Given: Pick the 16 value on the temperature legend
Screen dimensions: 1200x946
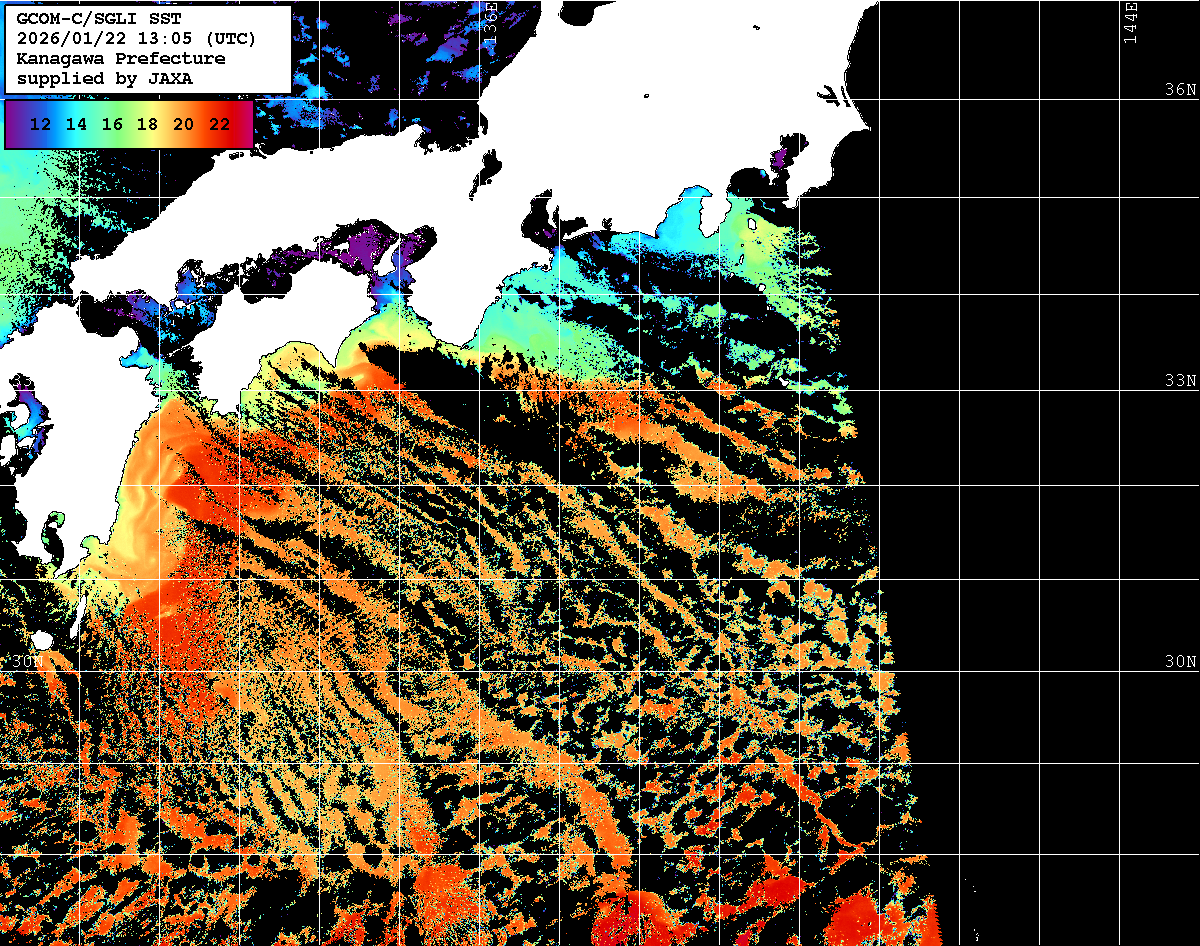Looking at the screenshot, I should pos(112,125).
